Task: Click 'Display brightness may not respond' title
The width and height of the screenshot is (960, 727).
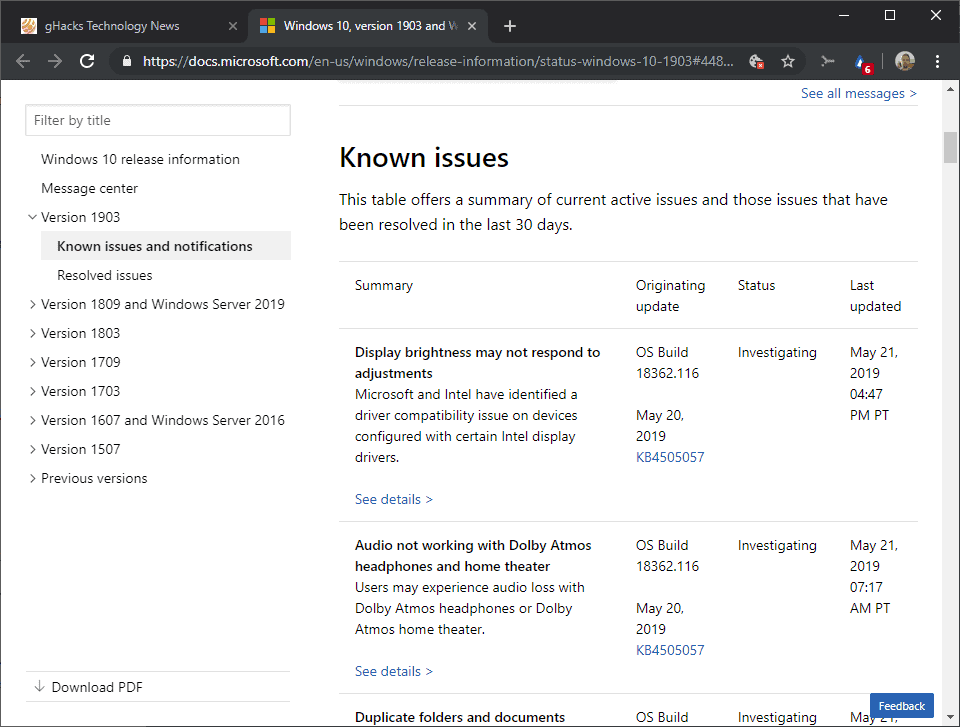Action: click(478, 363)
